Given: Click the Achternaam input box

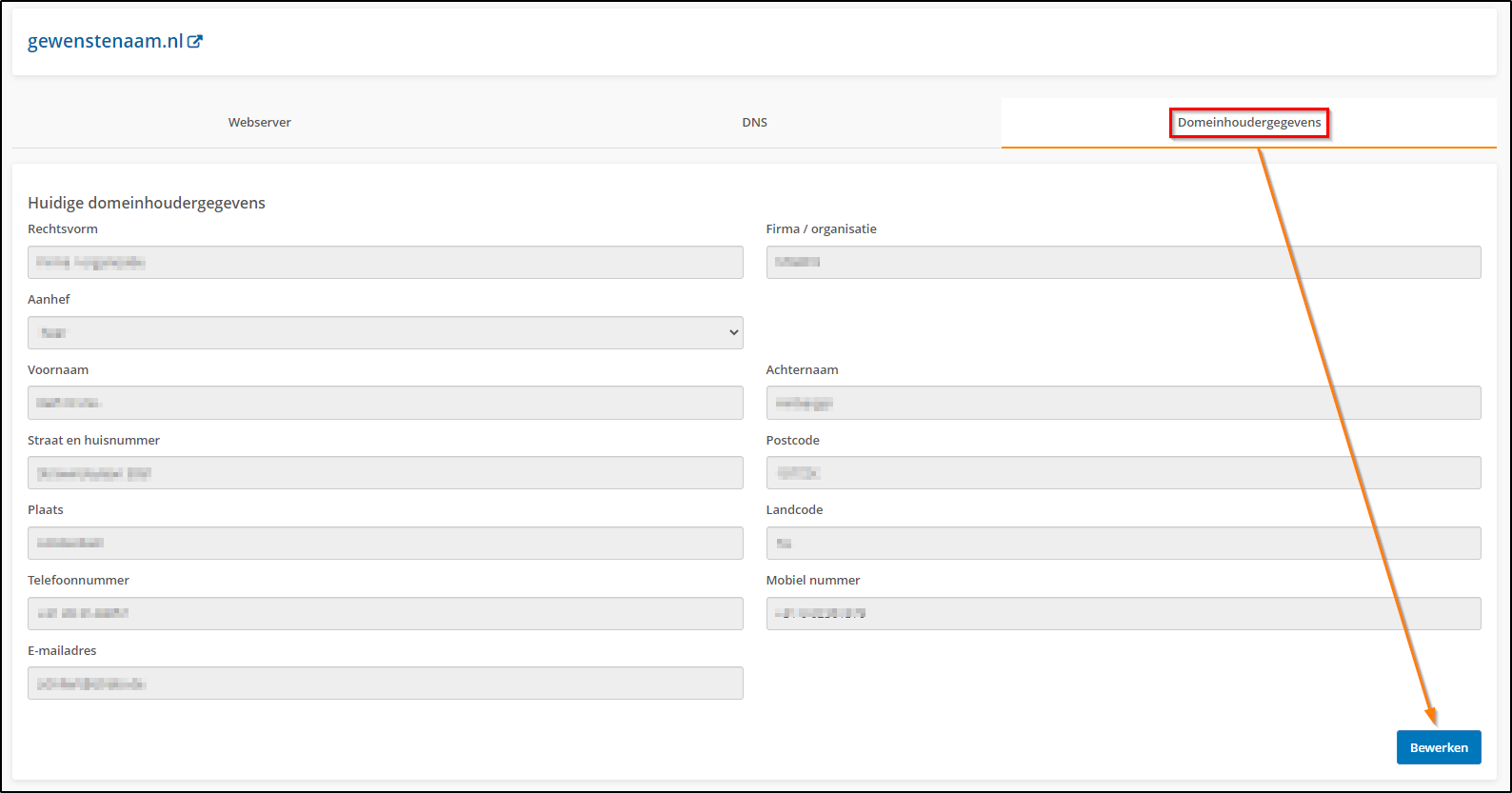Looking at the screenshot, I should coord(1123,403).
